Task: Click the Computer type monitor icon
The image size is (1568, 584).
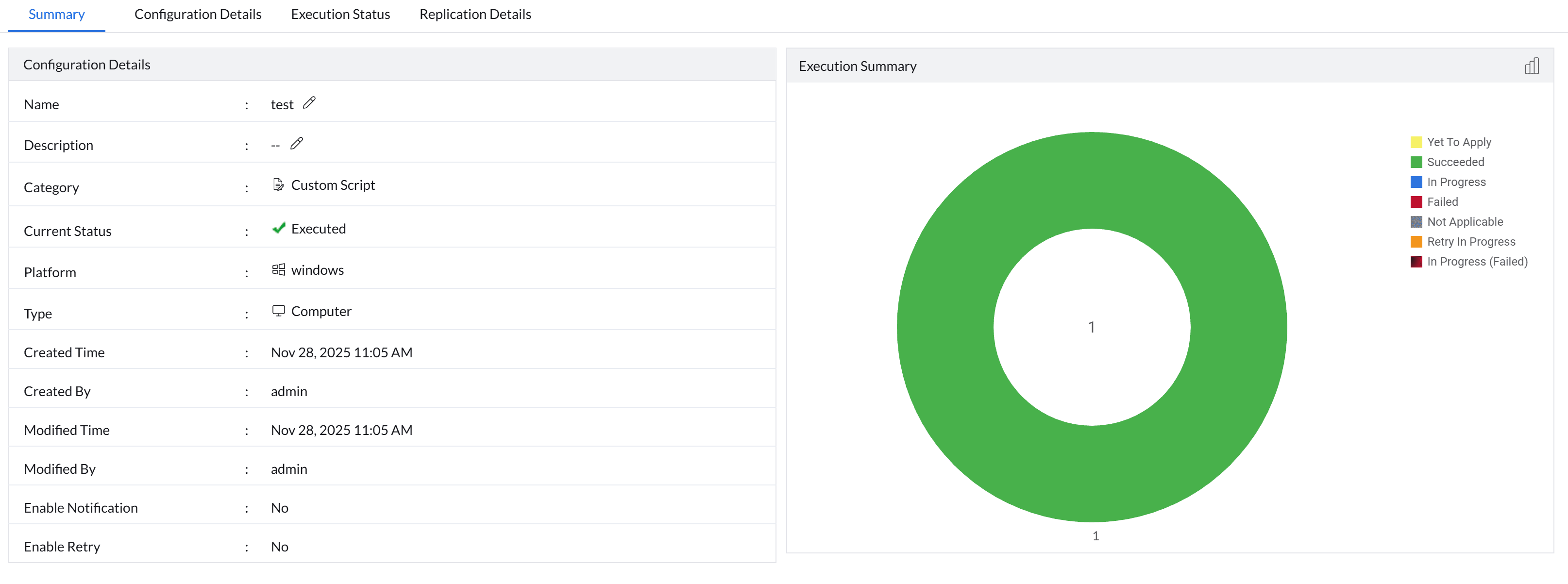Action: 278,311
